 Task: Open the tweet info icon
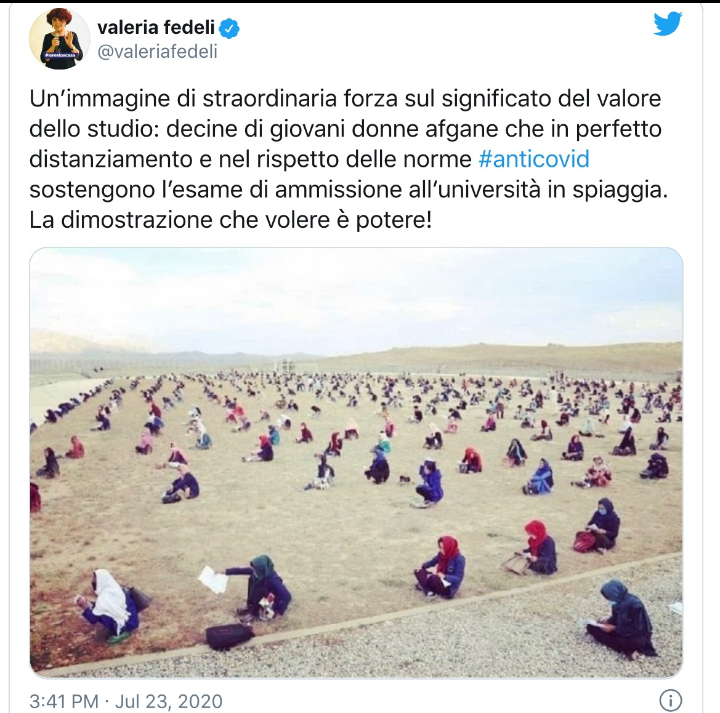pyautogui.click(x=670, y=701)
